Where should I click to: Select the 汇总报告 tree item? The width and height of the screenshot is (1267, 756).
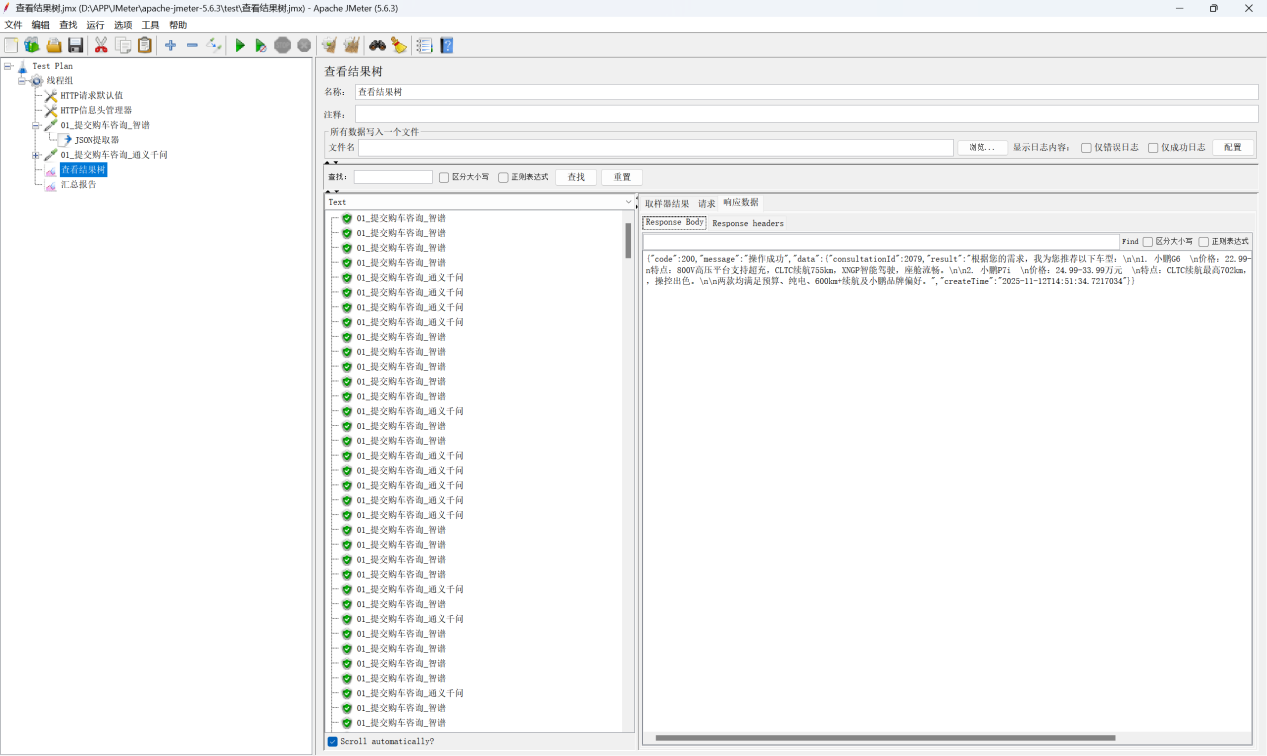pyautogui.click(x=78, y=185)
